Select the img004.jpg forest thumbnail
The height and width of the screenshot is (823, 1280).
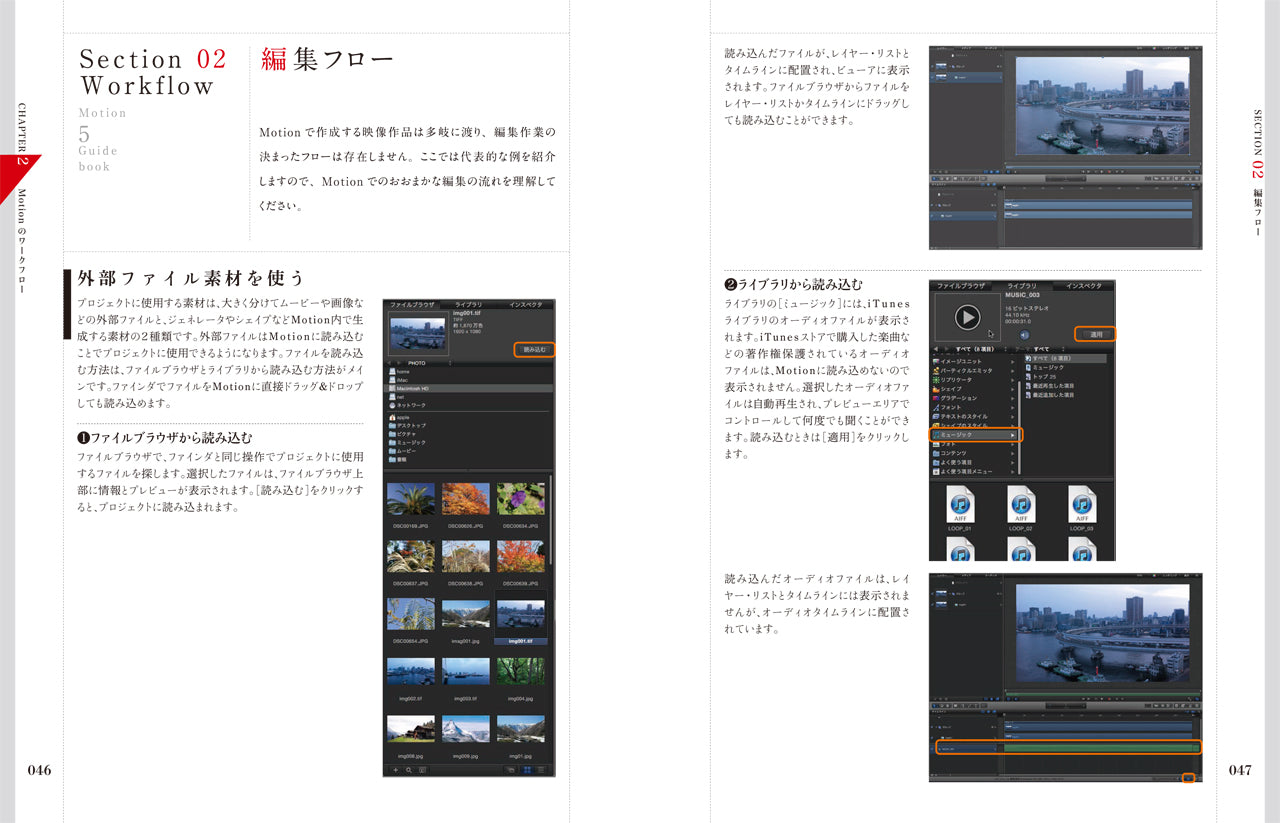tap(521, 672)
